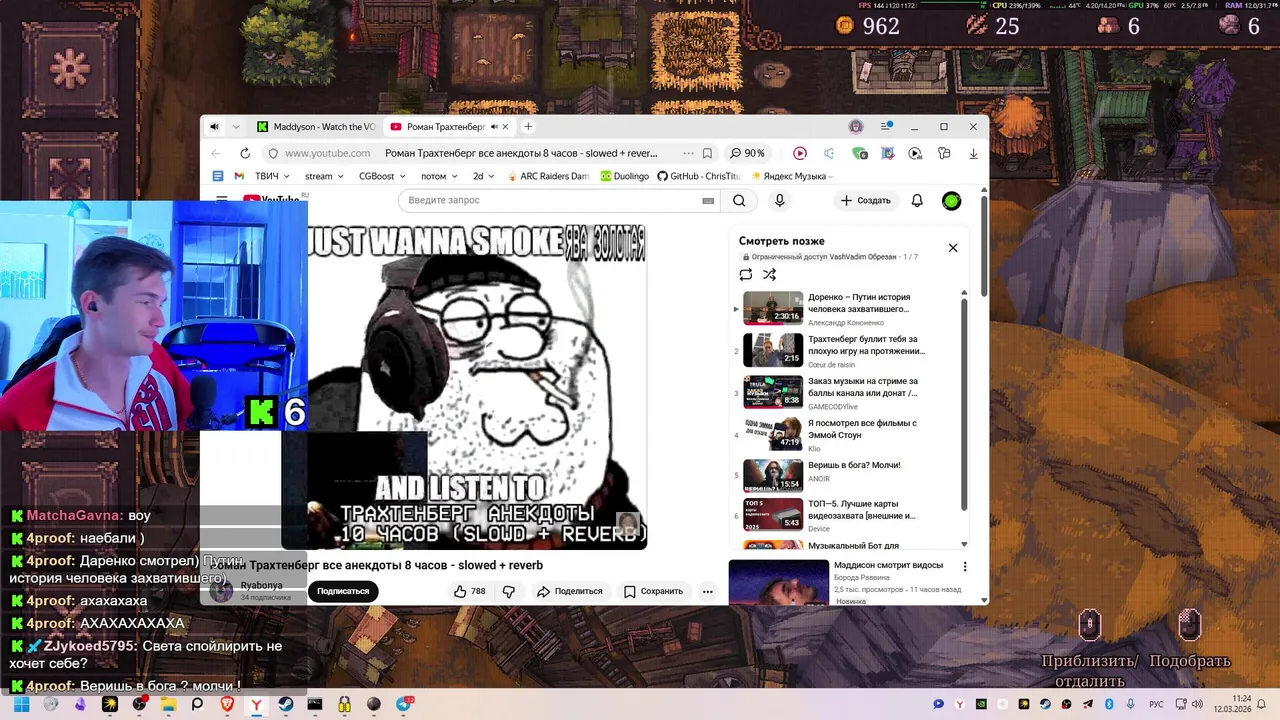Dislike the Трахтенберг video

click(509, 591)
